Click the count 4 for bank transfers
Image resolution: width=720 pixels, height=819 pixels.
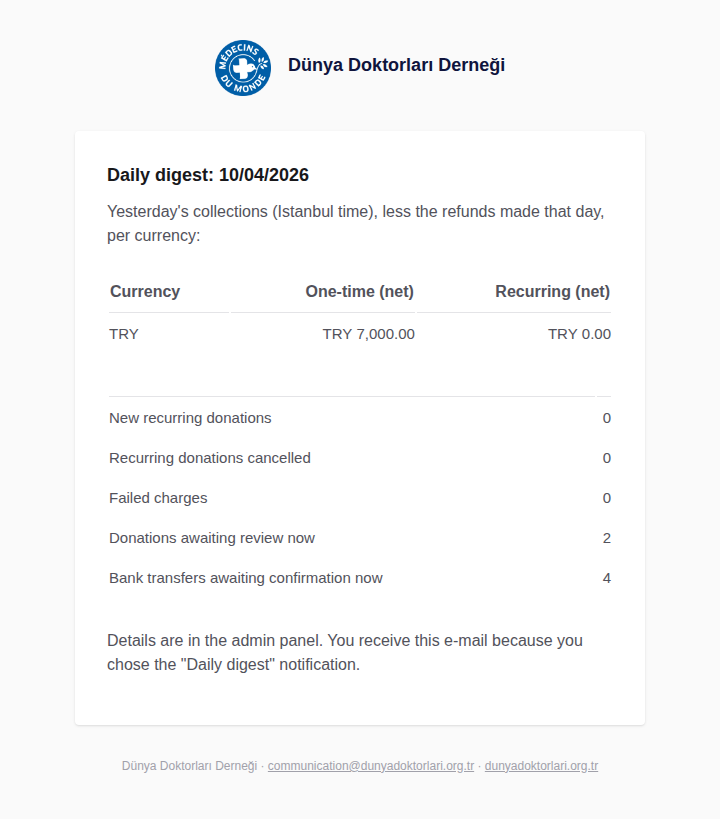607,578
